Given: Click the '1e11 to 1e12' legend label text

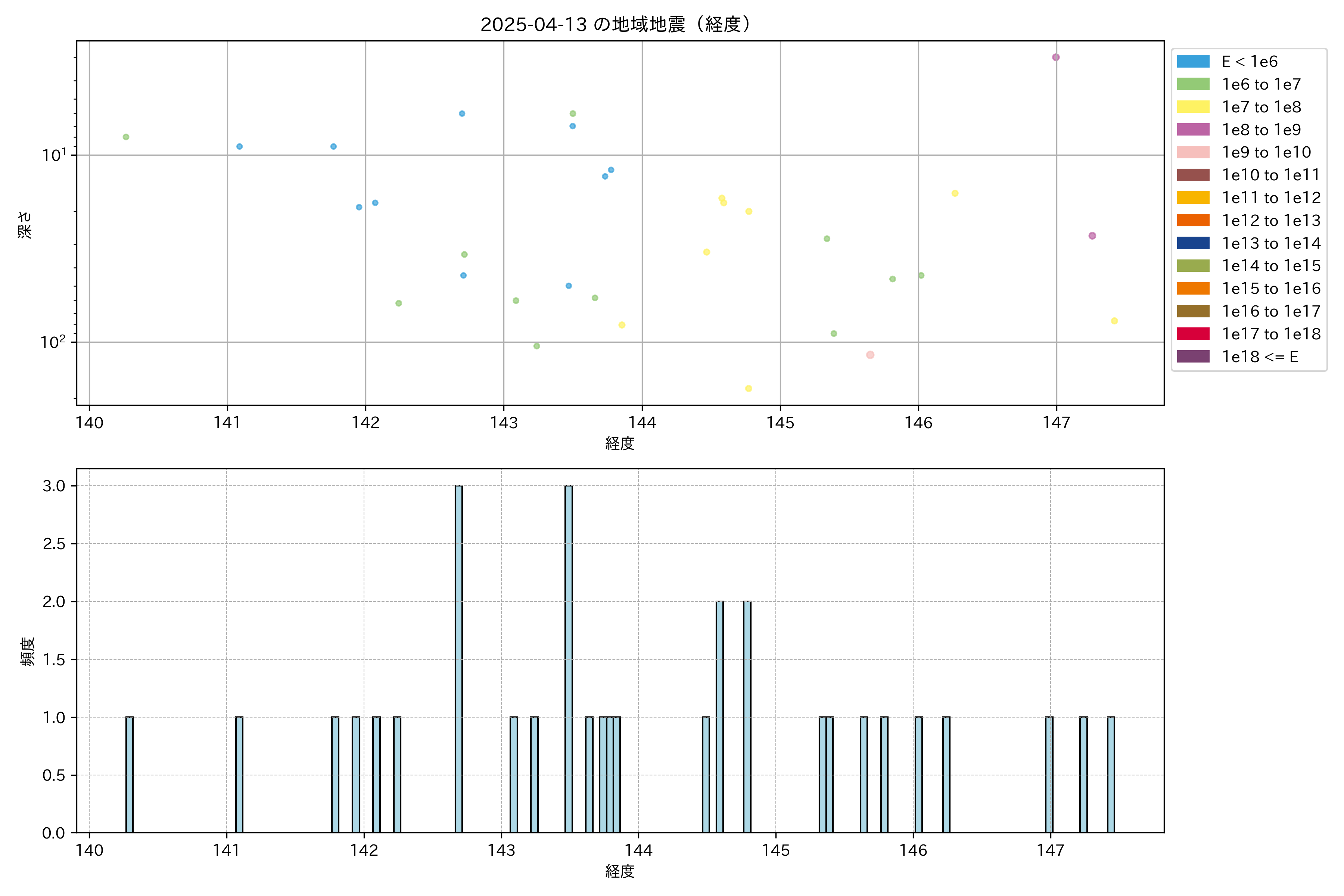Looking at the screenshot, I should click(x=1271, y=198).
